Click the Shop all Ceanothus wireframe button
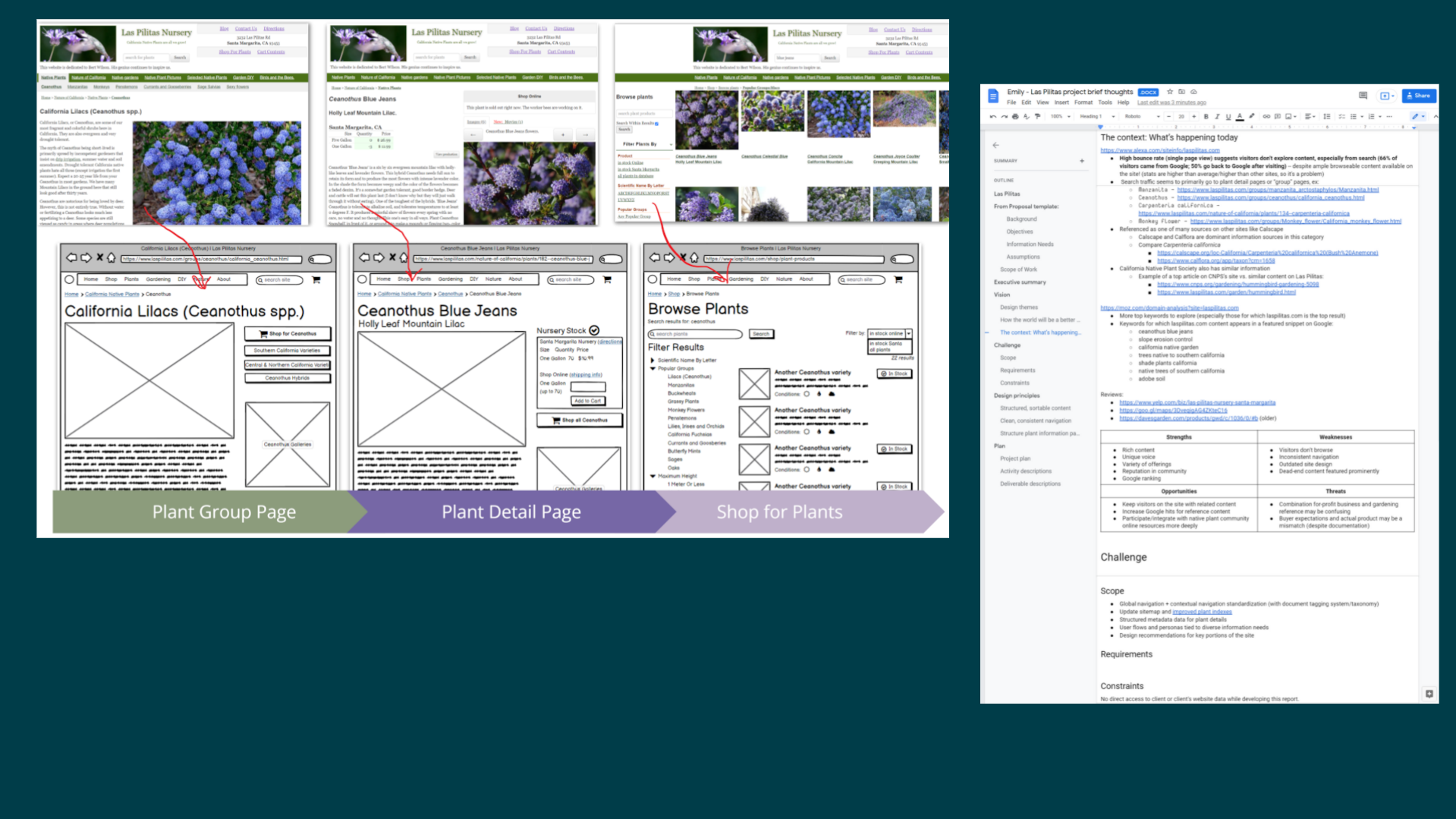The image size is (1456, 819). (x=579, y=420)
